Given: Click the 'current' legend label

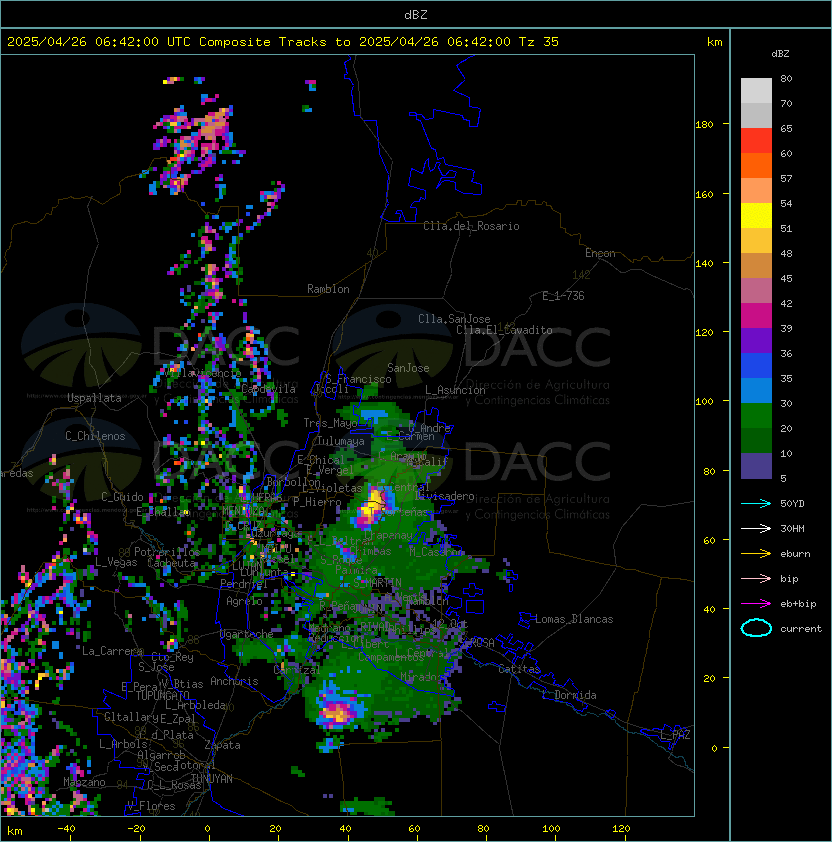Looking at the screenshot, I should [x=801, y=629].
